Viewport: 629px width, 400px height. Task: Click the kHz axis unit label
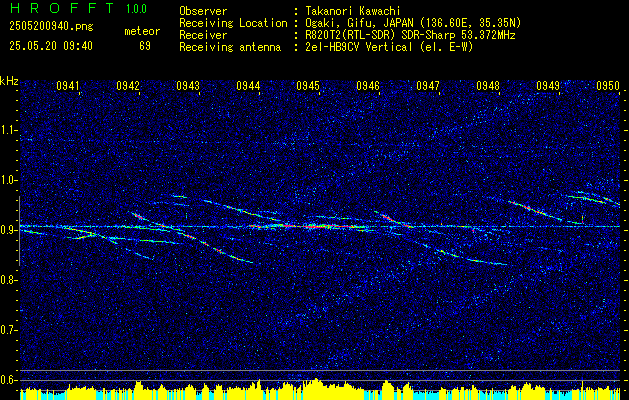pos(9,81)
